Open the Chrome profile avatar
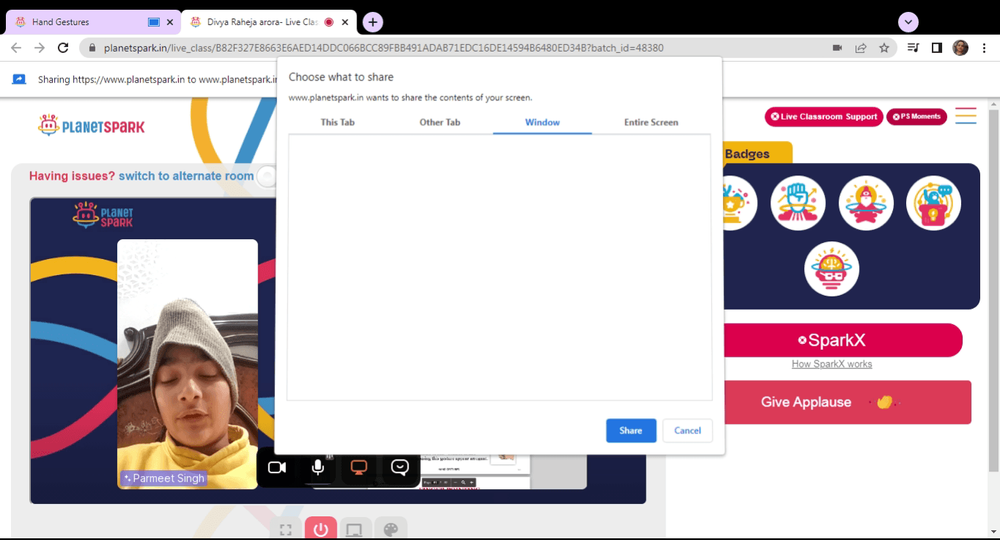This screenshot has height=540, width=1000. click(960, 48)
